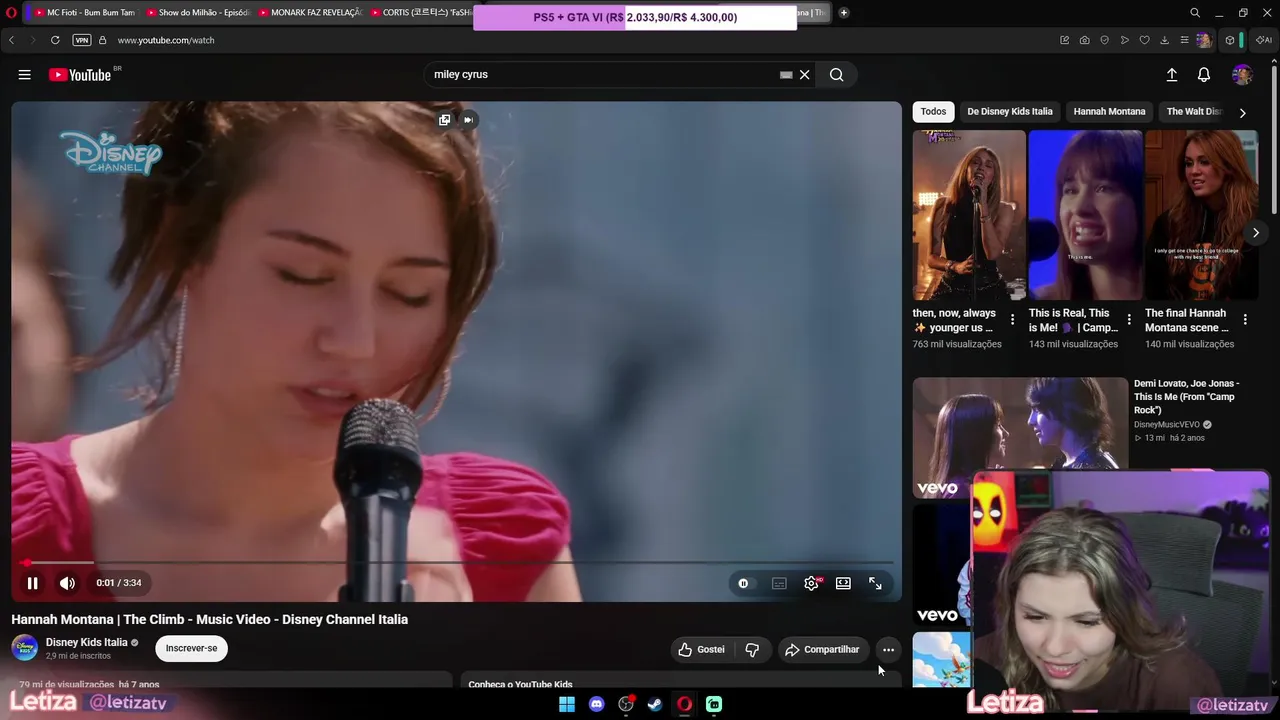The height and width of the screenshot is (720, 1280).
Task: Go to the YouTube home logo
Action: tap(80, 75)
